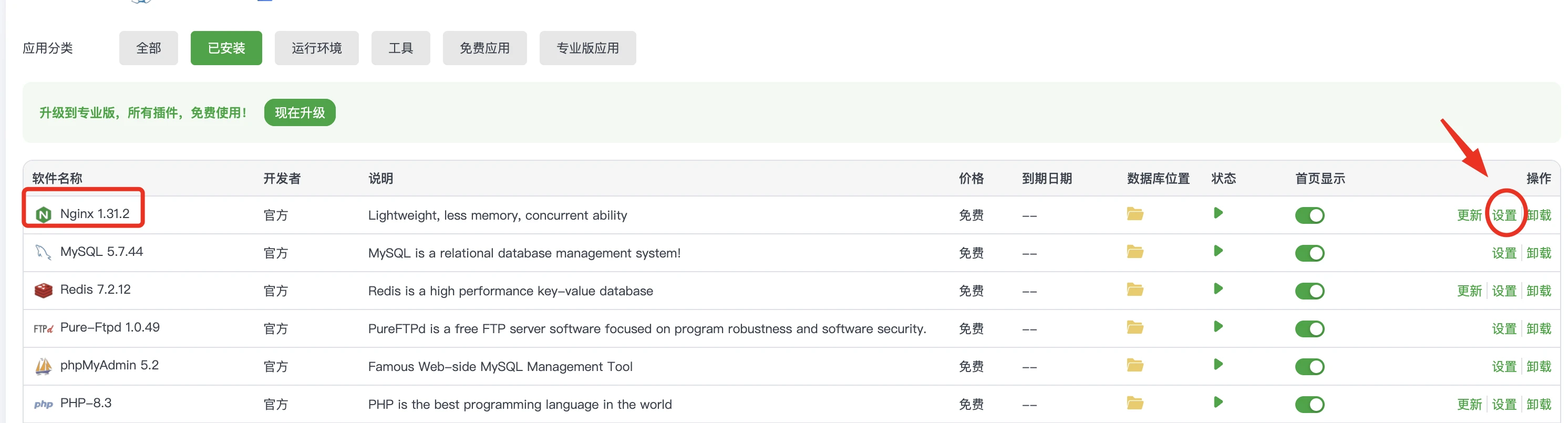Click the Nginx logo icon

[43, 214]
